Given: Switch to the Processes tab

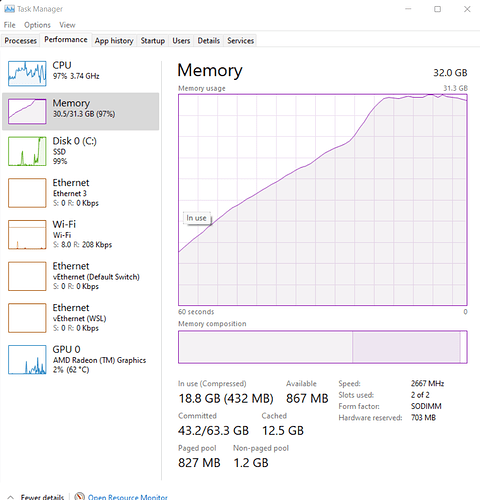Looking at the screenshot, I should [x=20, y=41].
